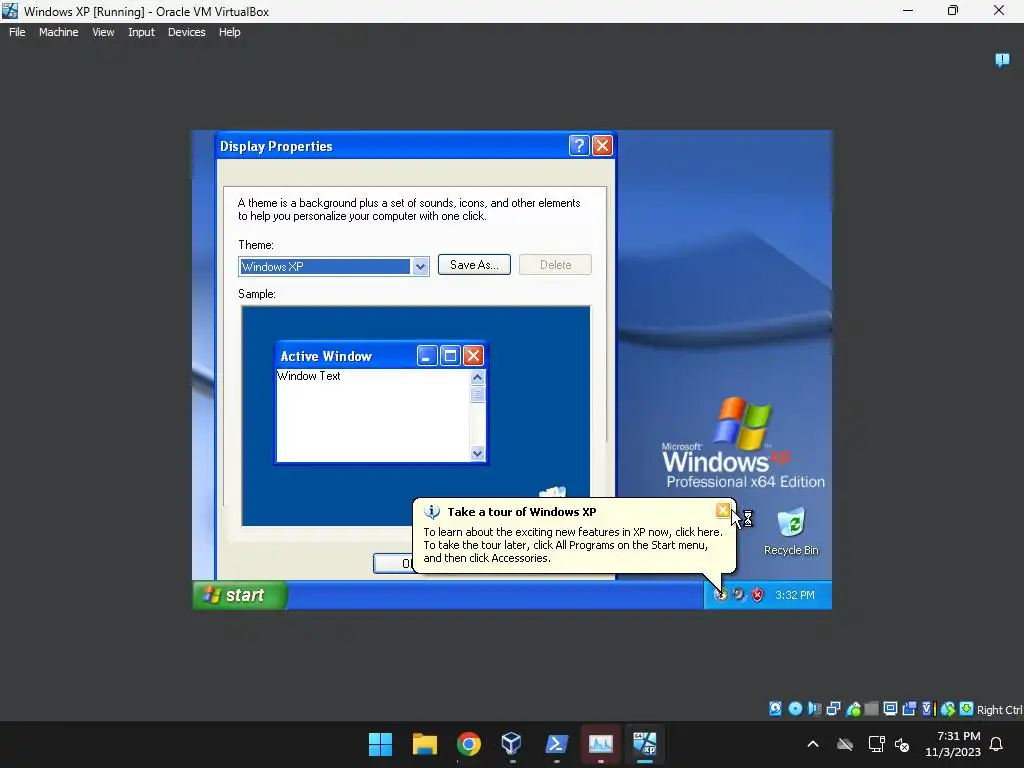Screen dimensions: 1024x768
Task: Open the VirtualBox File menu
Action: click(17, 32)
